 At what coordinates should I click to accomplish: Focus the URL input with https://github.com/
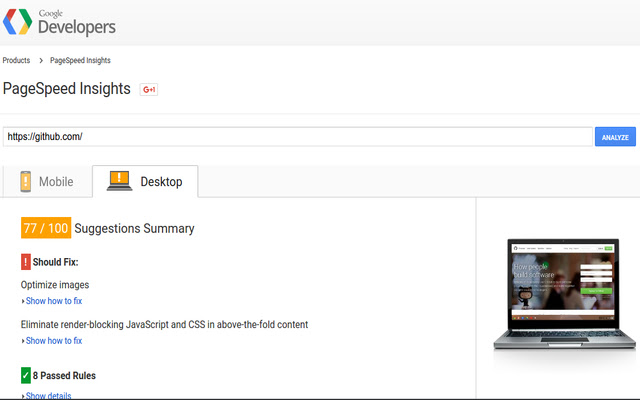coord(298,137)
